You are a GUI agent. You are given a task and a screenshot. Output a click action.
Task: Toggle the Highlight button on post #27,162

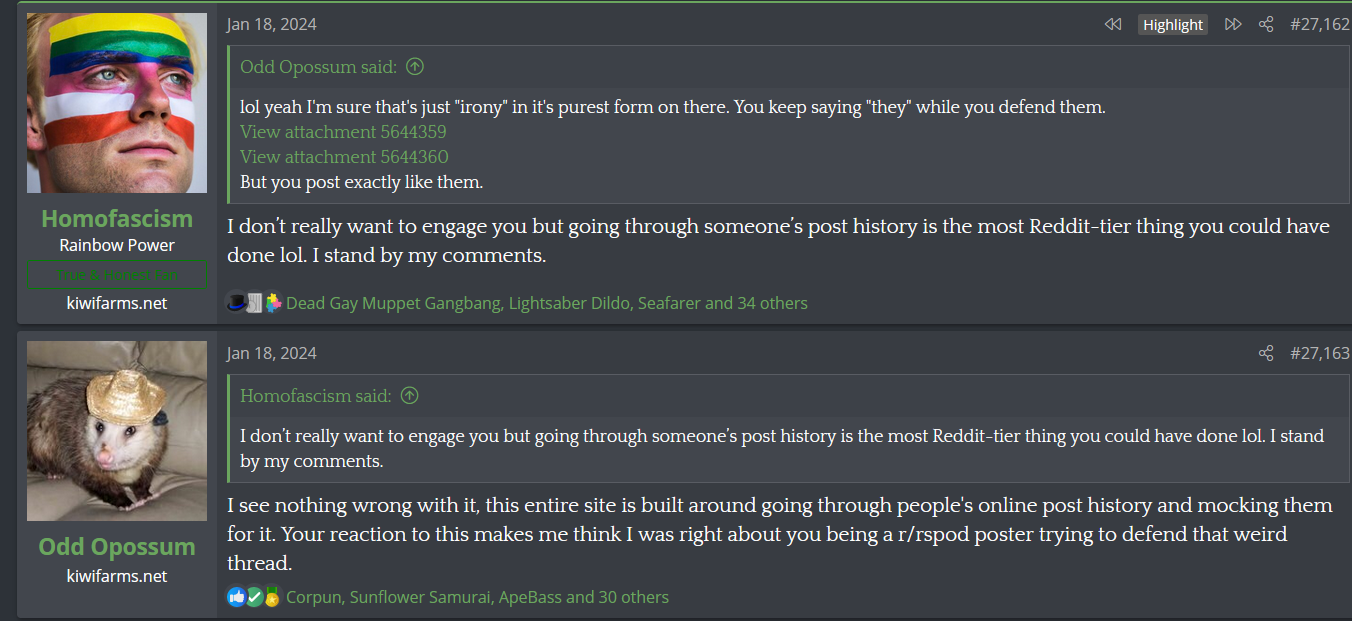click(1173, 25)
